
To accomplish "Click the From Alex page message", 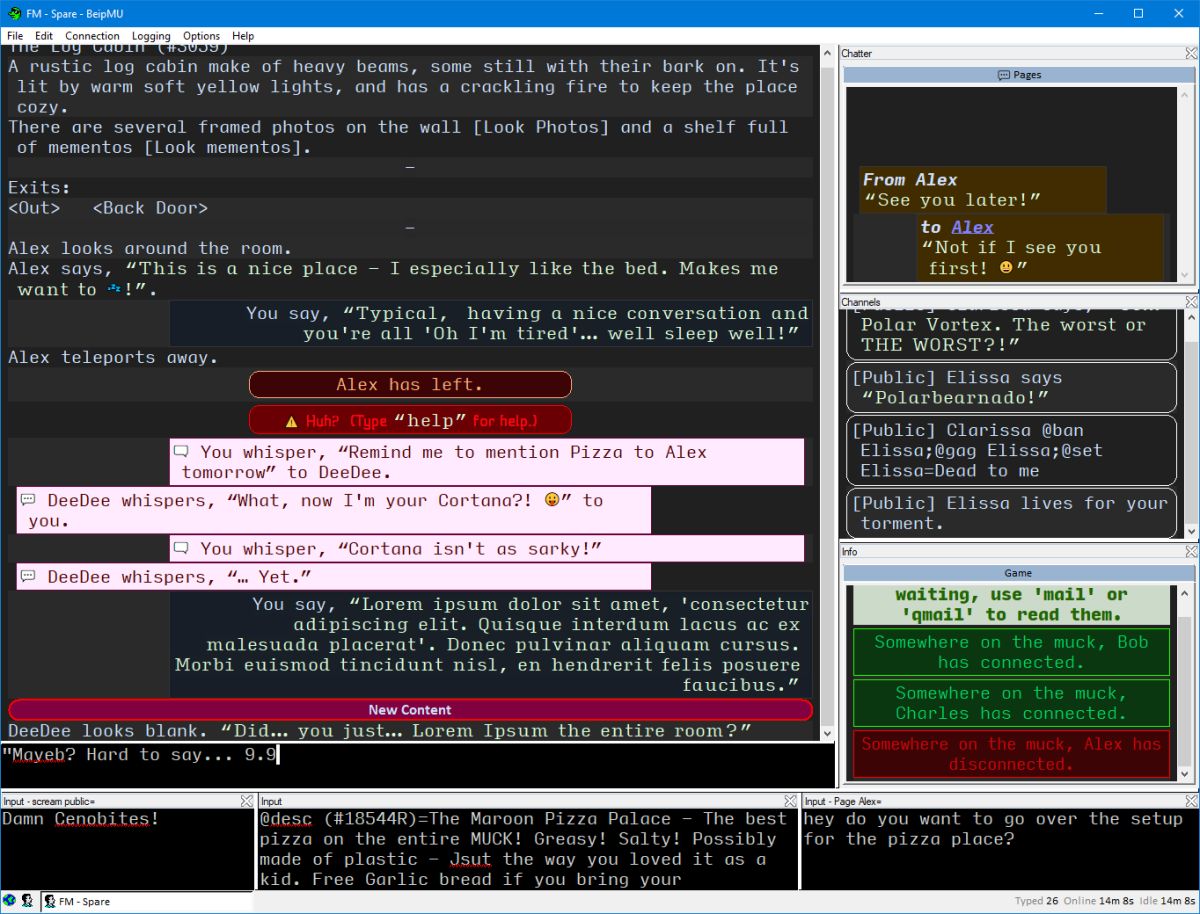I will pos(983,190).
